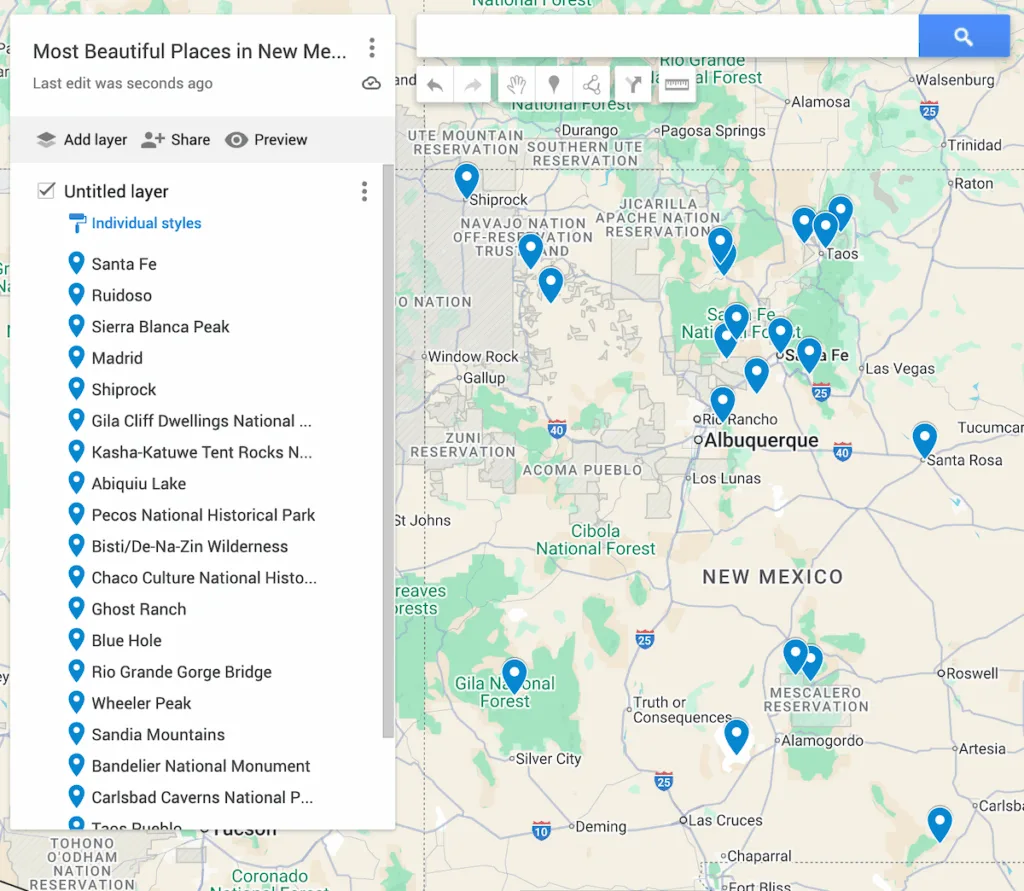The image size is (1024, 891).
Task: Click the Interstate 10 shield near Deming
Action: click(x=541, y=831)
